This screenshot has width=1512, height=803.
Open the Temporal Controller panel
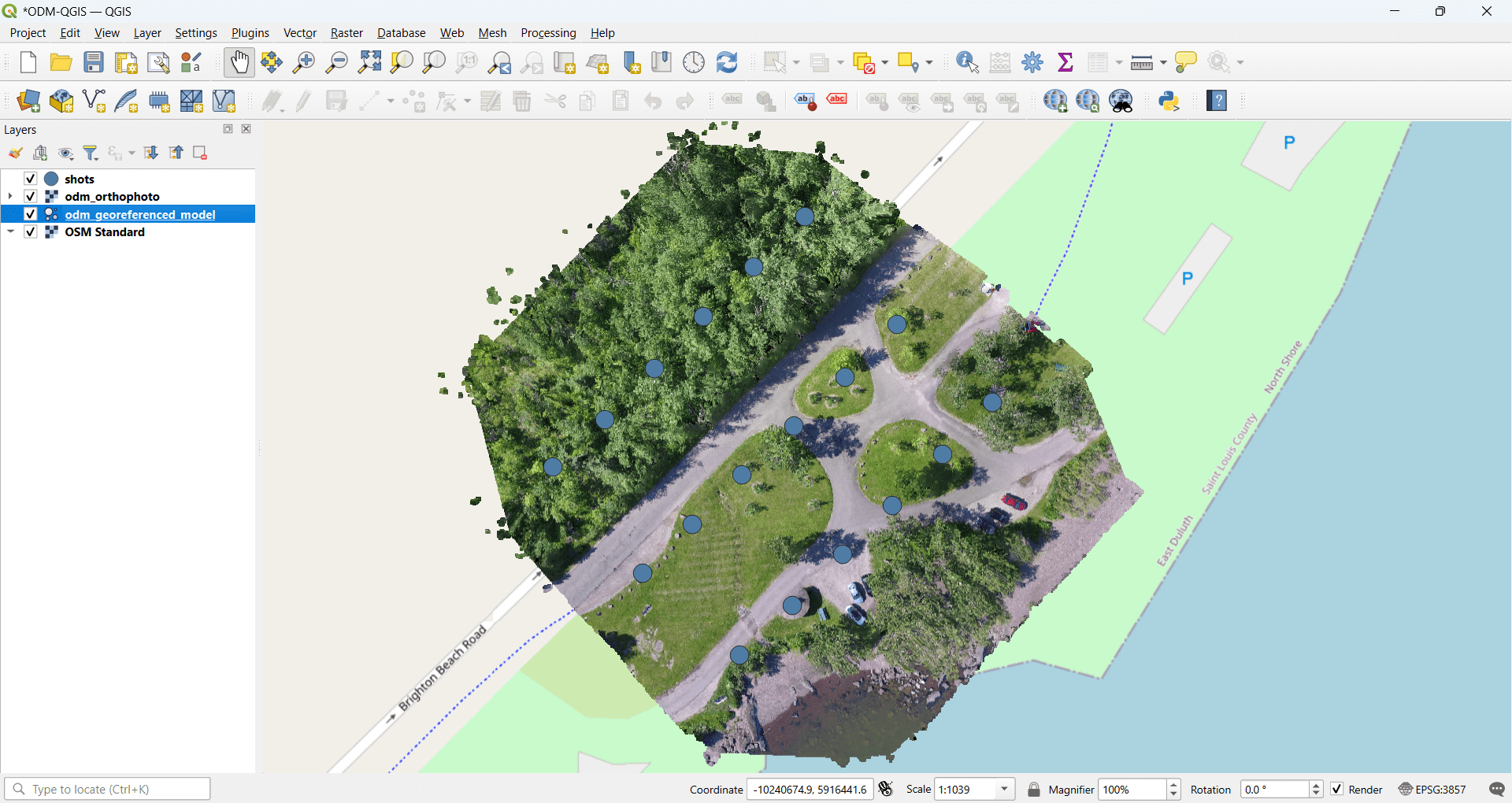click(694, 62)
